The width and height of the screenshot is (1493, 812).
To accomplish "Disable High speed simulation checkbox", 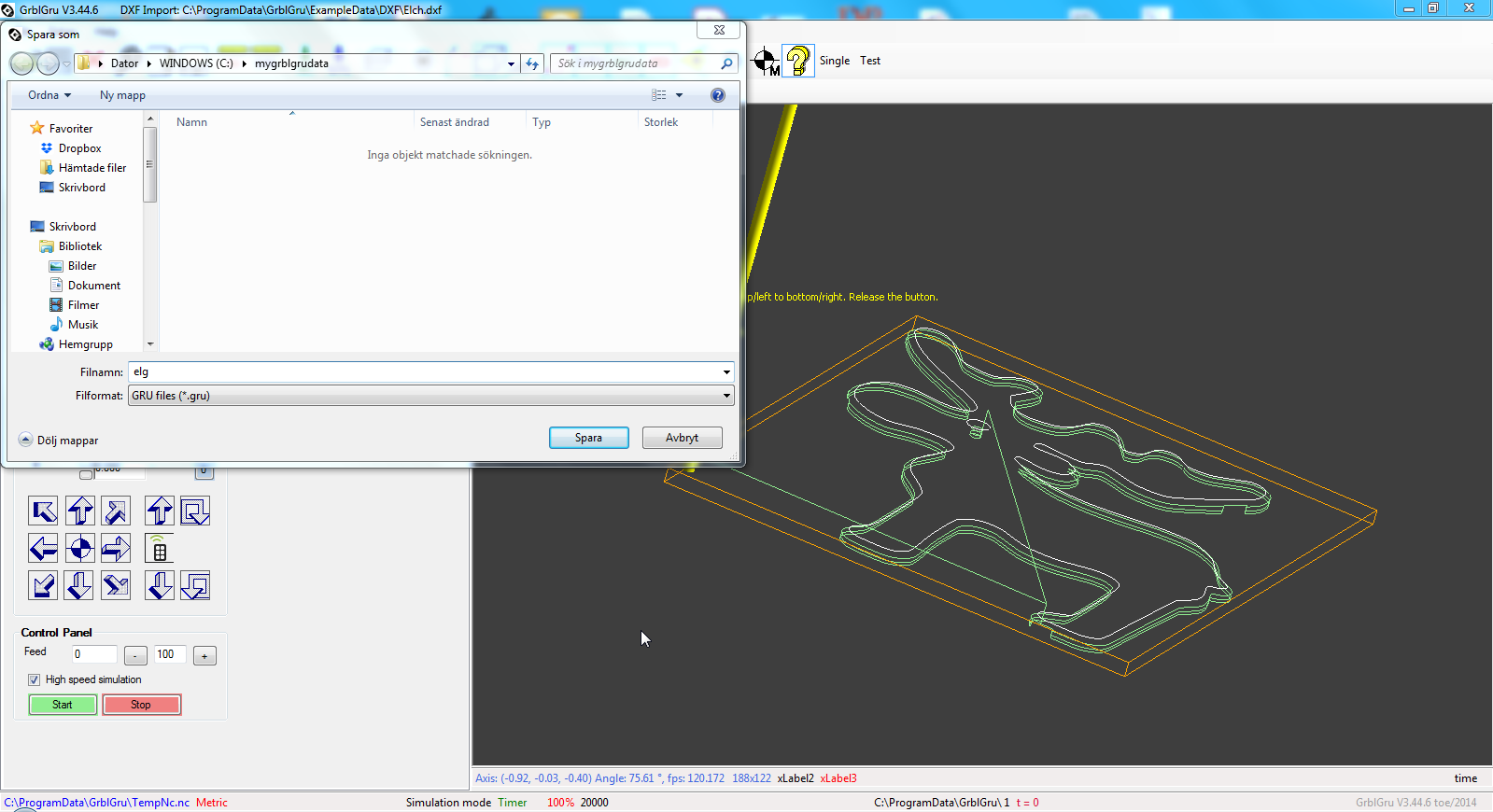I will pyautogui.click(x=35, y=680).
